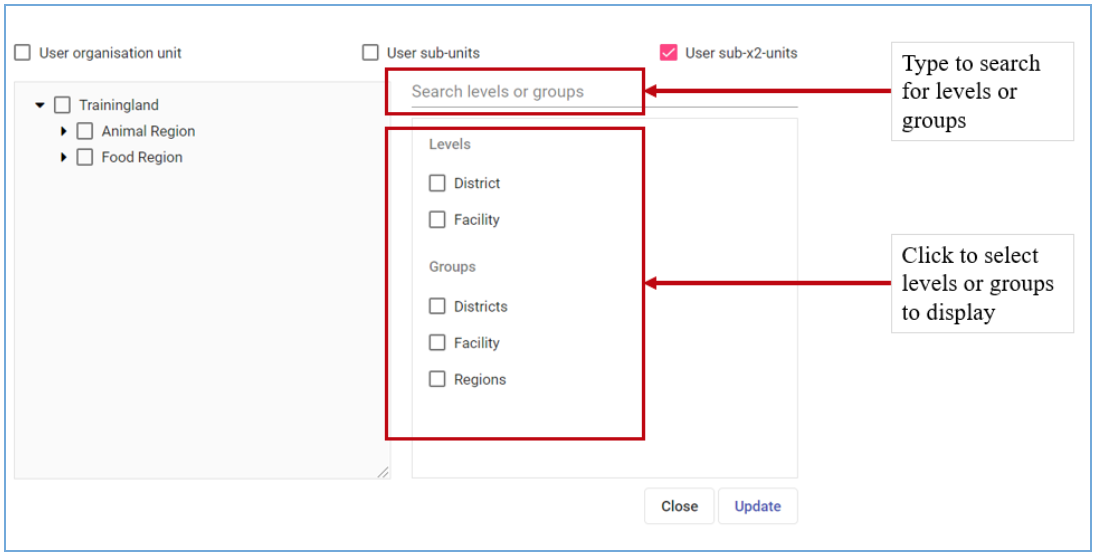Check the Animal Region checkbox
The height and width of the screenshot is (556, 1096).
click(85, 131)
